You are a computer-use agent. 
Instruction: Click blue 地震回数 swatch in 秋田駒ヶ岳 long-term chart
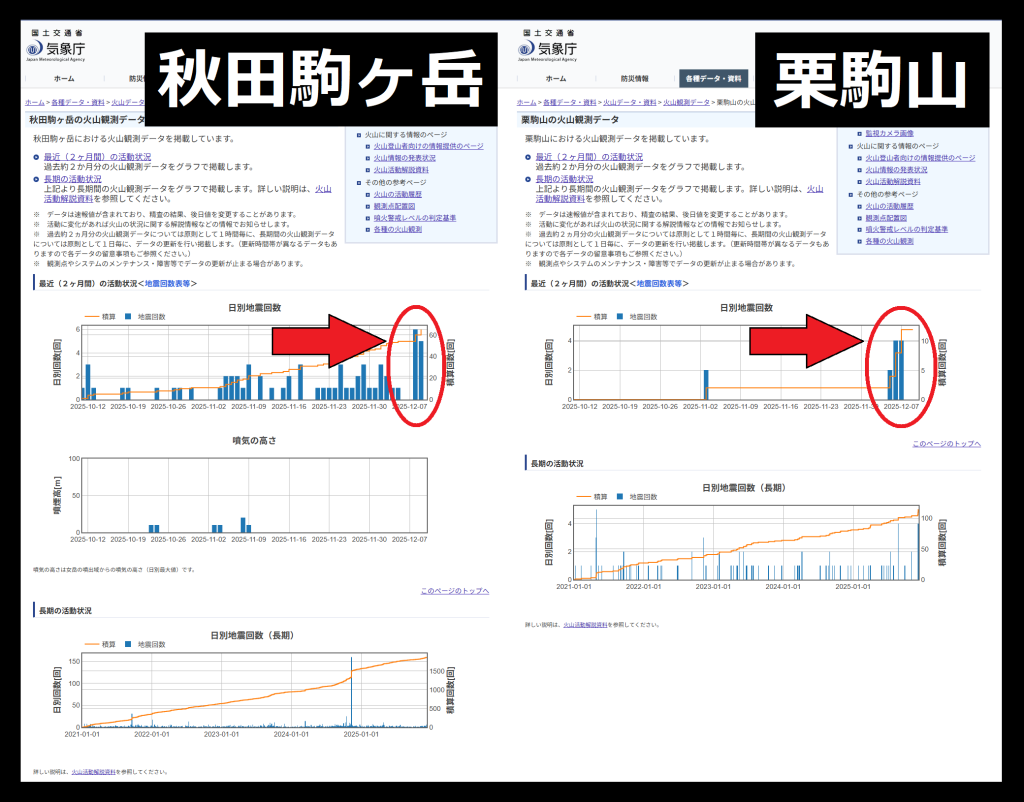[128, 645]
